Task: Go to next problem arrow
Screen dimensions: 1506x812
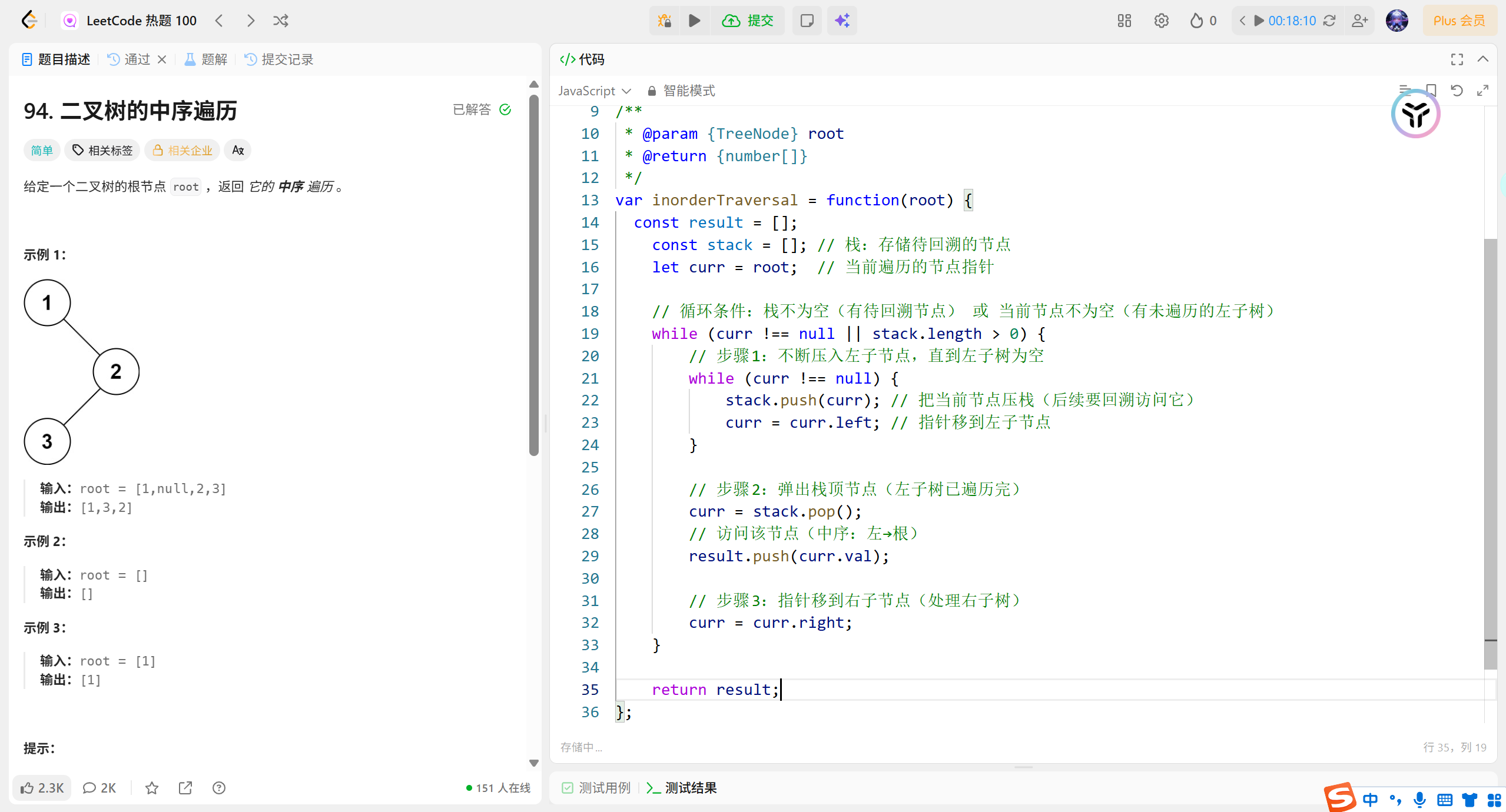Action: pos(251,21)
